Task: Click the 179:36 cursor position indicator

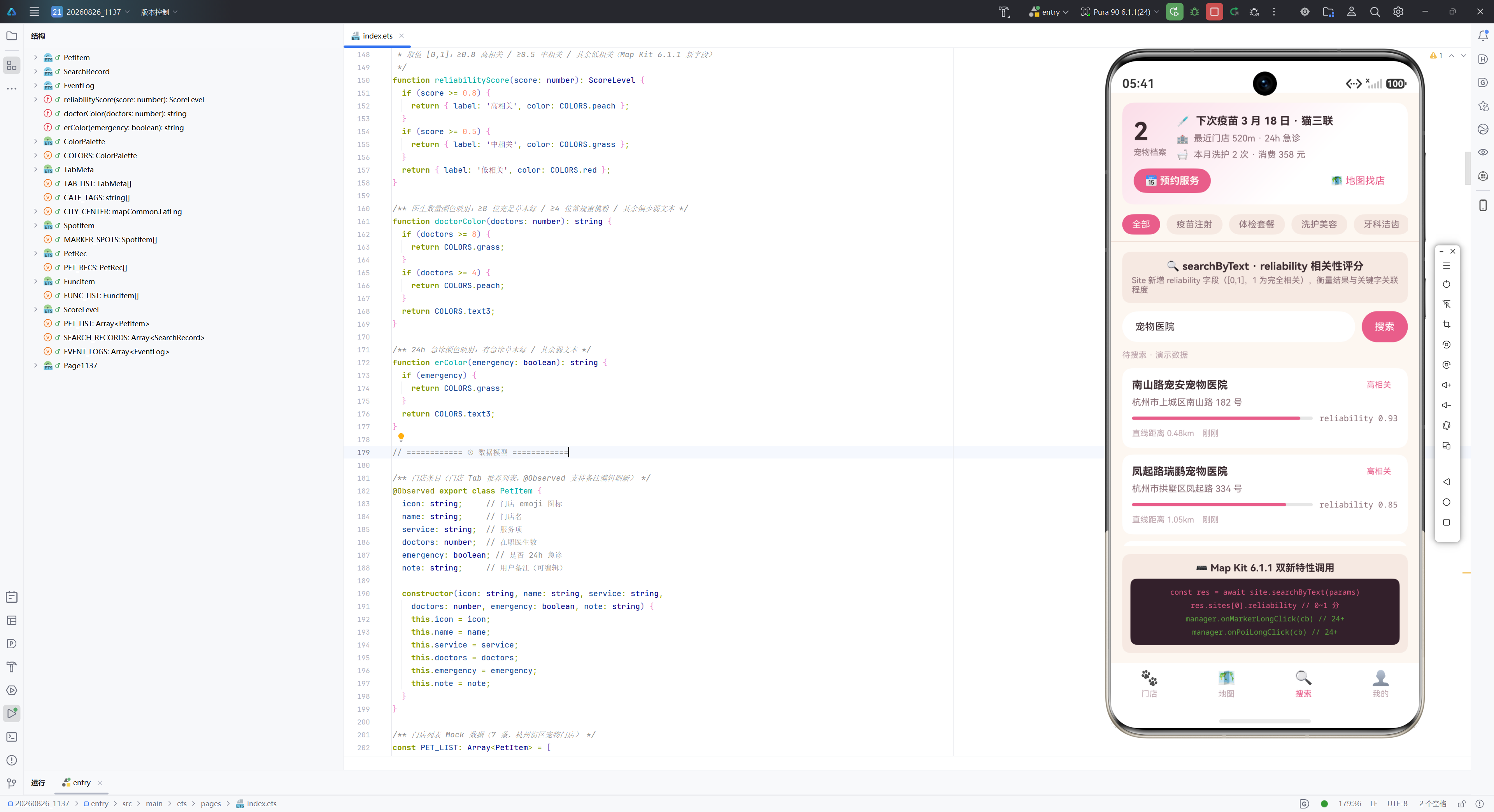Action: coord(1350,803)
